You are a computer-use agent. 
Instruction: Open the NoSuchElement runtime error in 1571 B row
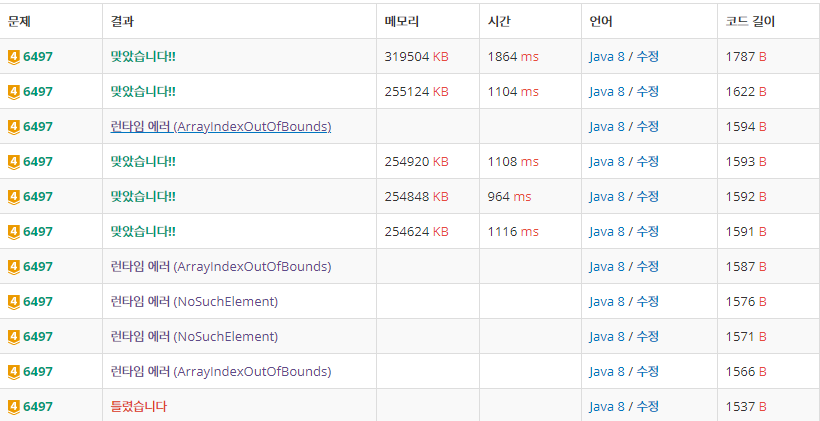tap(194, 337)
